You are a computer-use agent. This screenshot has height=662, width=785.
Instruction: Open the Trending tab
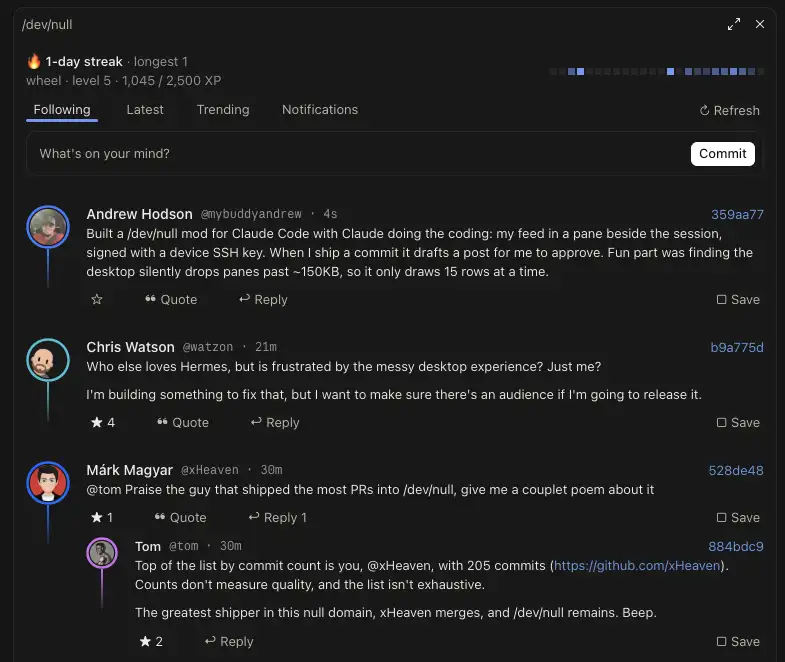tap(223, 110)
